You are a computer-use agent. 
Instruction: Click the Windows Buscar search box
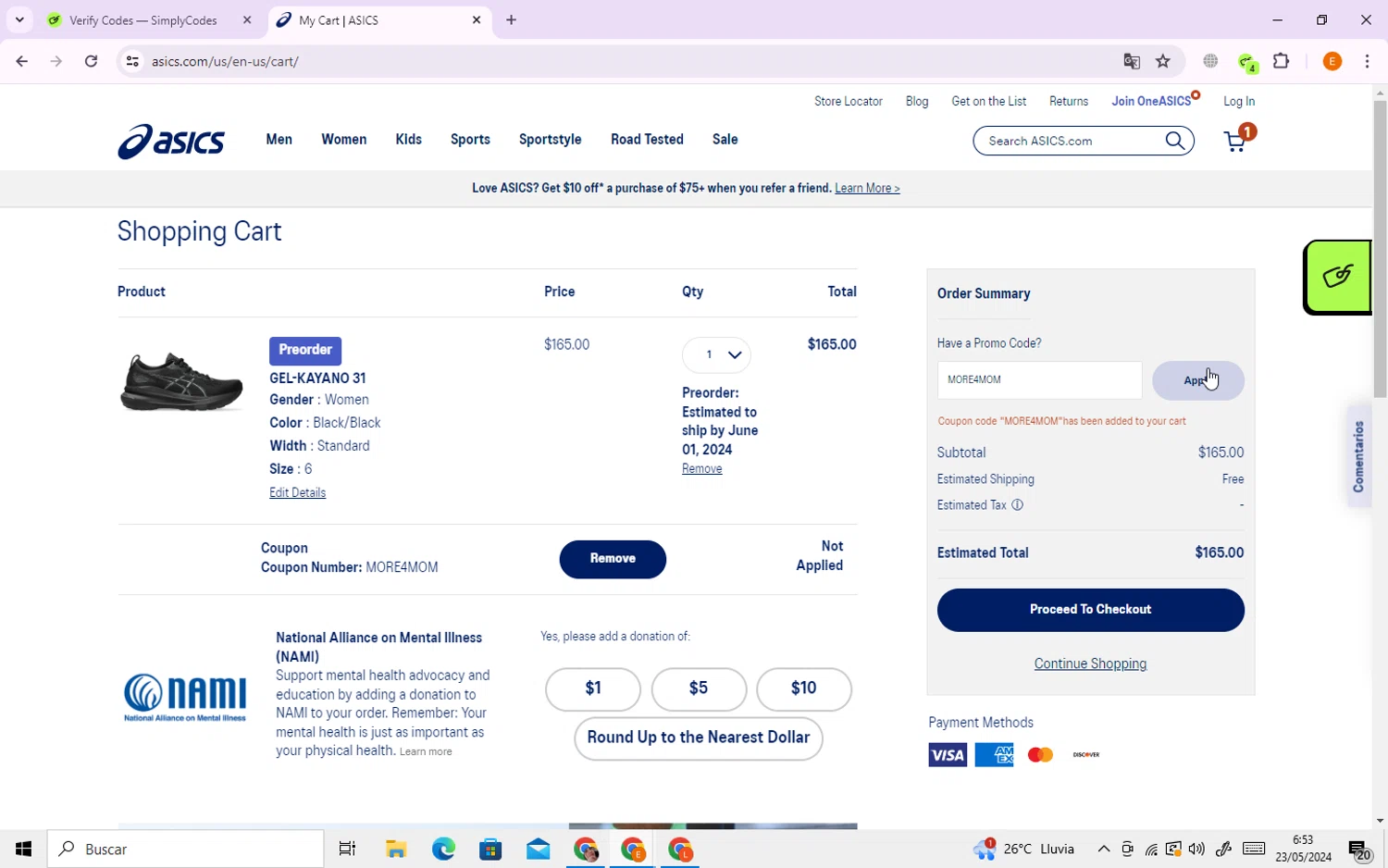tap(186, 849)
